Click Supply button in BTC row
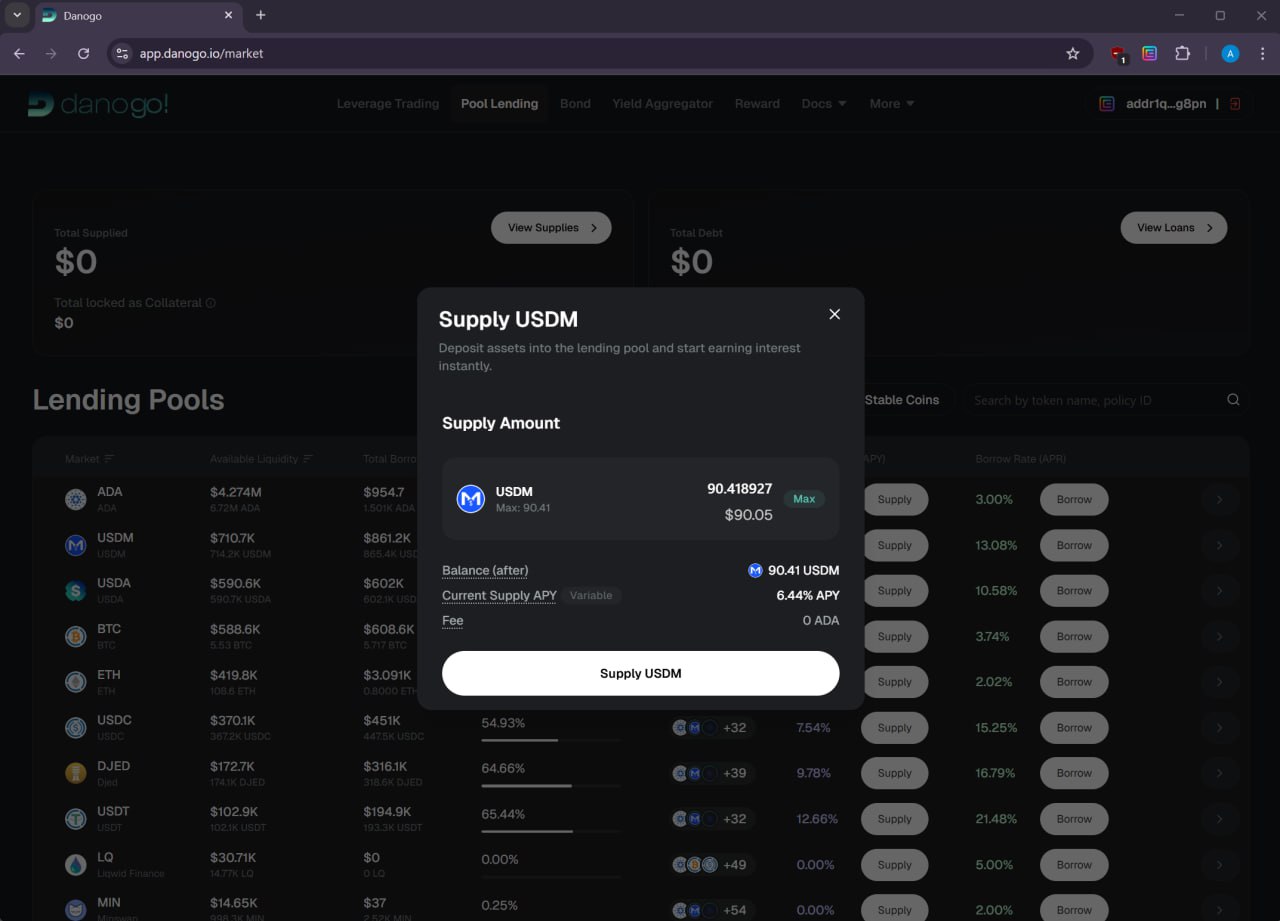Viewport: 1280px width, 921px height. pyautogui.click(x=894, y=636)
